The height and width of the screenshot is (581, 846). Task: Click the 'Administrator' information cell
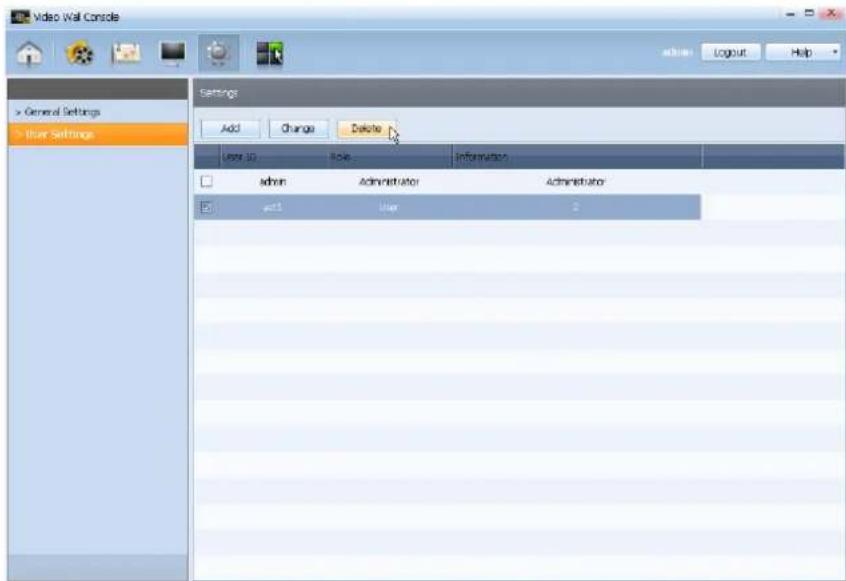[x=576, y=182]
